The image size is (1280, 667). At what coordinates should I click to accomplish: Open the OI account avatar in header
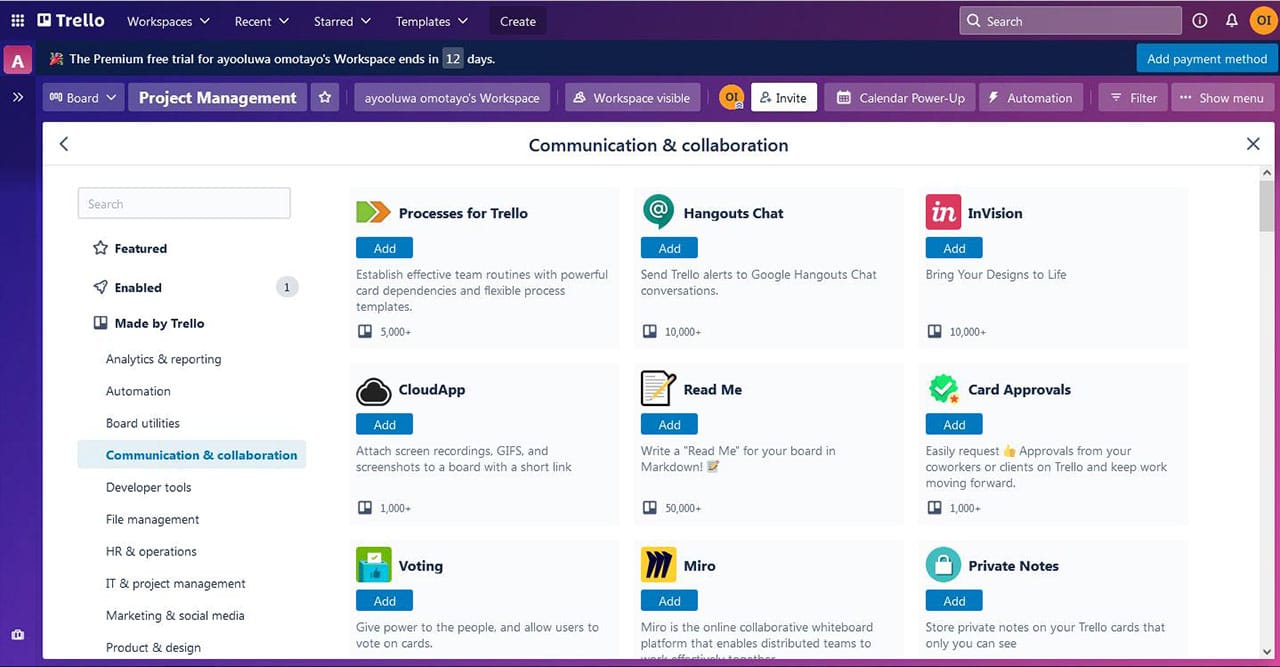(x=1263, y=20)
